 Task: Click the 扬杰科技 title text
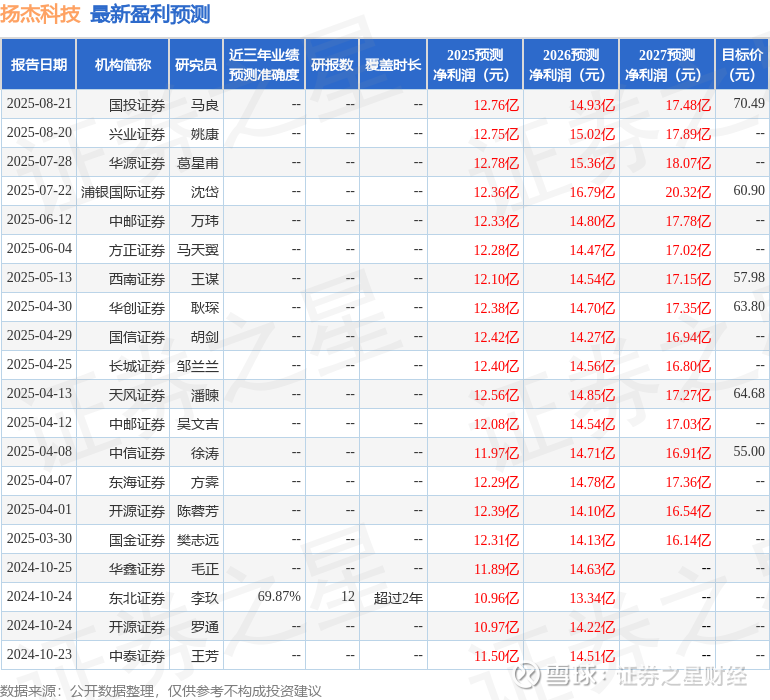(40, 14)
